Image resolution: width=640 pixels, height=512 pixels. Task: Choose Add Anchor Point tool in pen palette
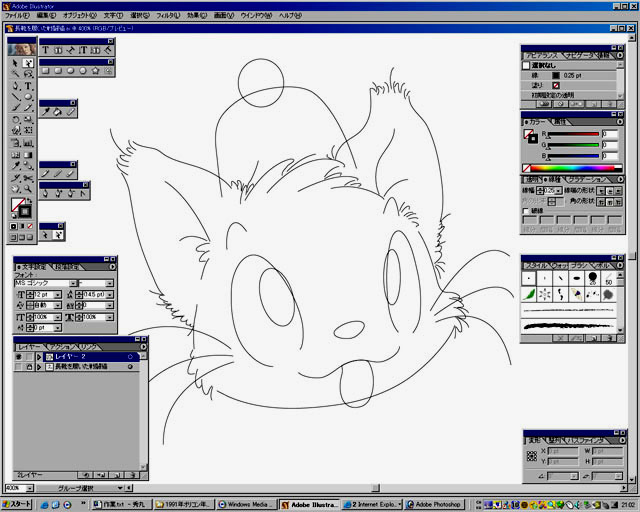pyautogui.click(x=58, y=194)
